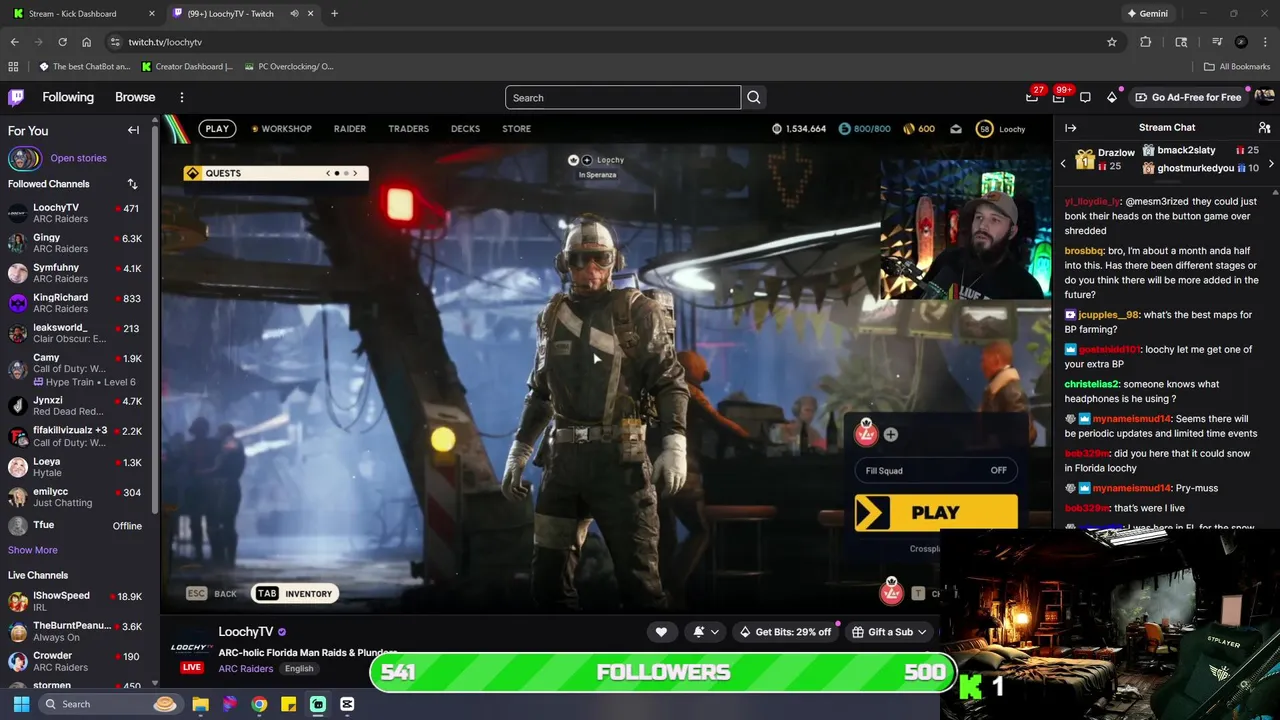Click the TAB INVENTORY button in game

pos(295,593)
